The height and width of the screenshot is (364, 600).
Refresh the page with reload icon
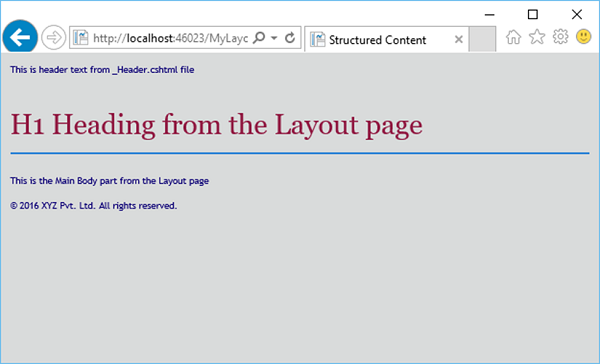290,38
